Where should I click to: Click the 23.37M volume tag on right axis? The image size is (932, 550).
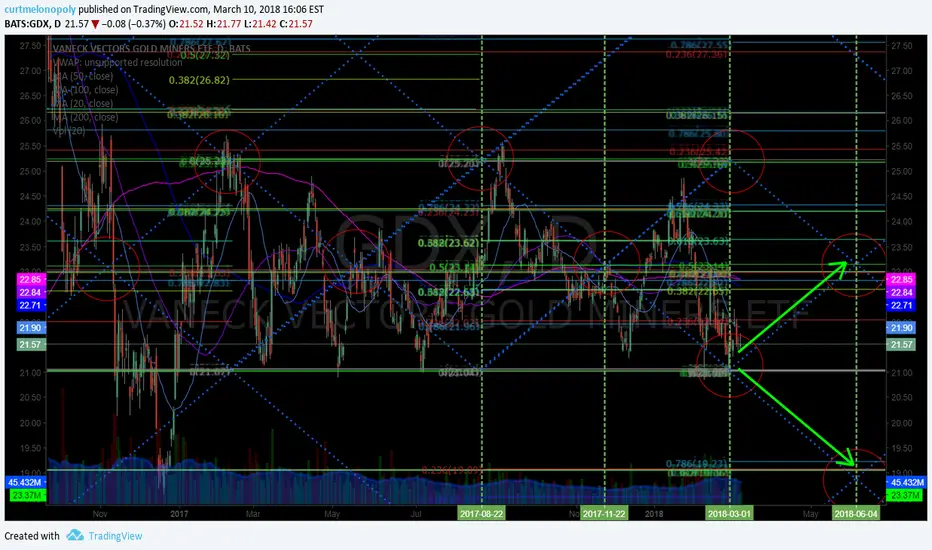click(906, 495)
